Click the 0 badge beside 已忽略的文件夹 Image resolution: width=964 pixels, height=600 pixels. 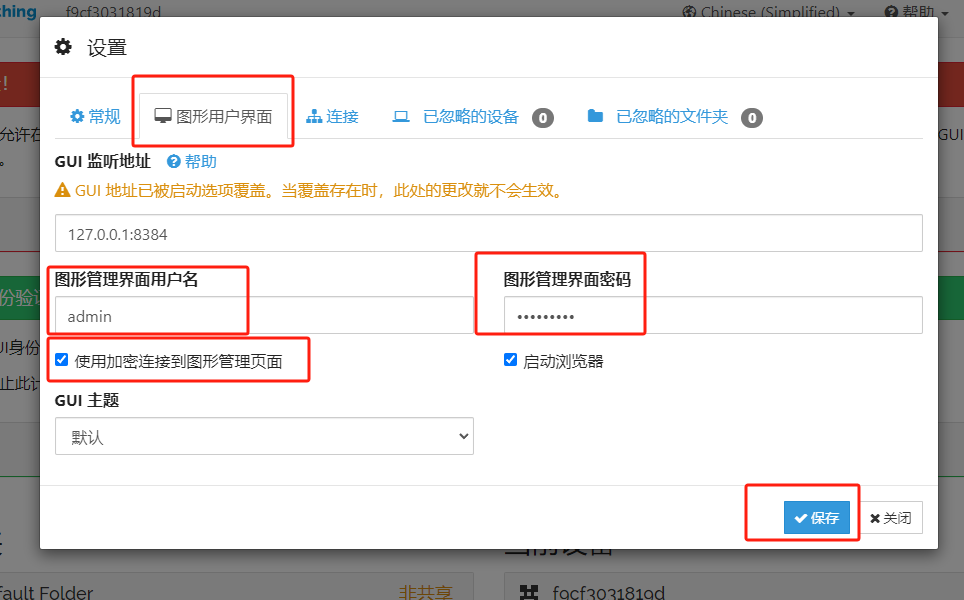click(x=752, y=117)
